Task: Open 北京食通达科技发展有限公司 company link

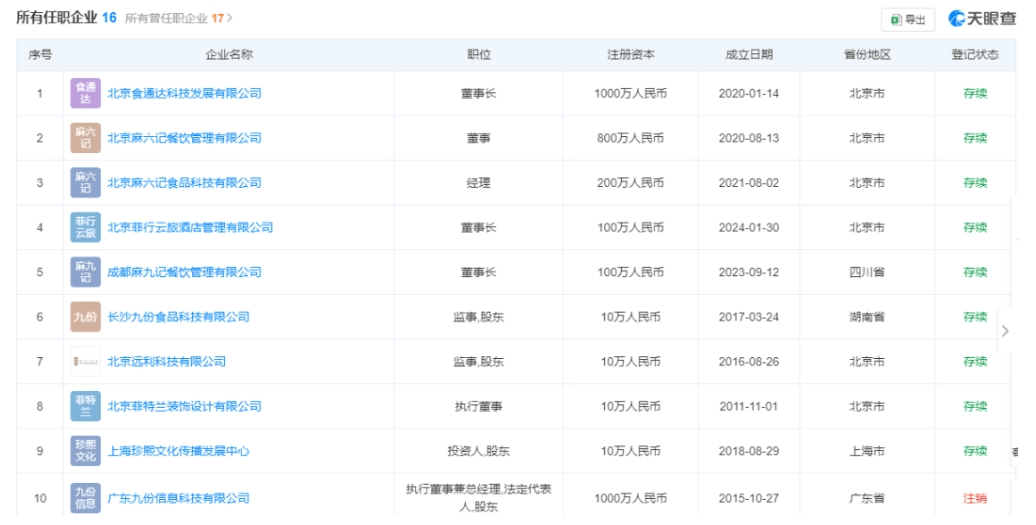Action: click(184, 93)
